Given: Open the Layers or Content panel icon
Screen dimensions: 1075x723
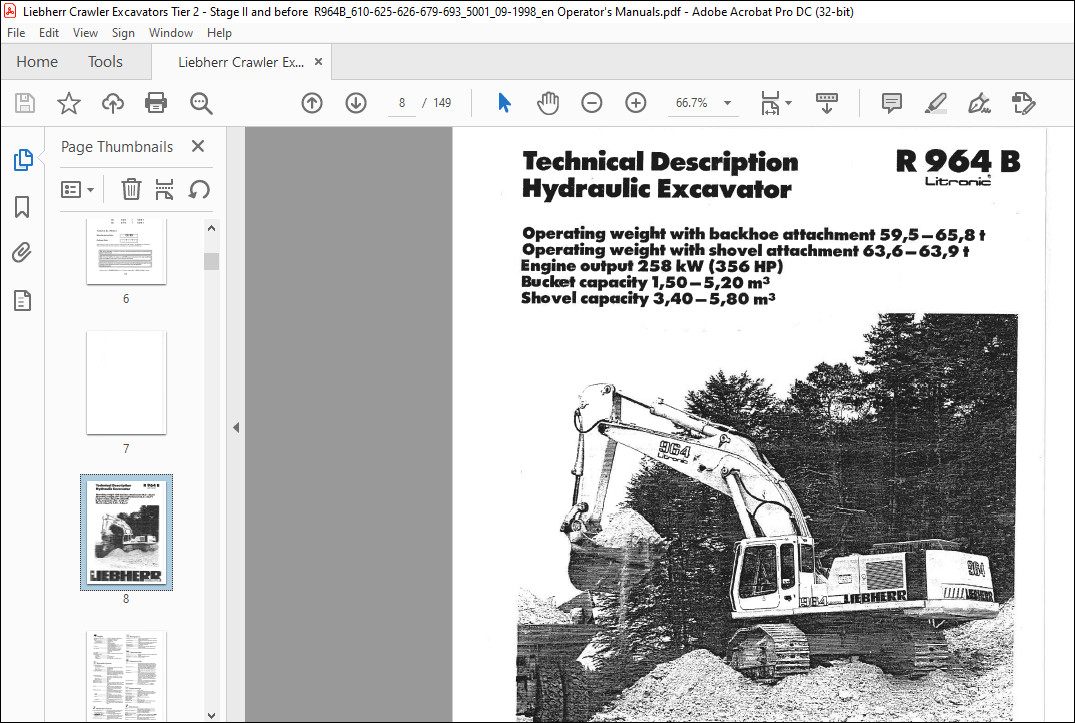Looking at the screenshot, I should (23, 300).
